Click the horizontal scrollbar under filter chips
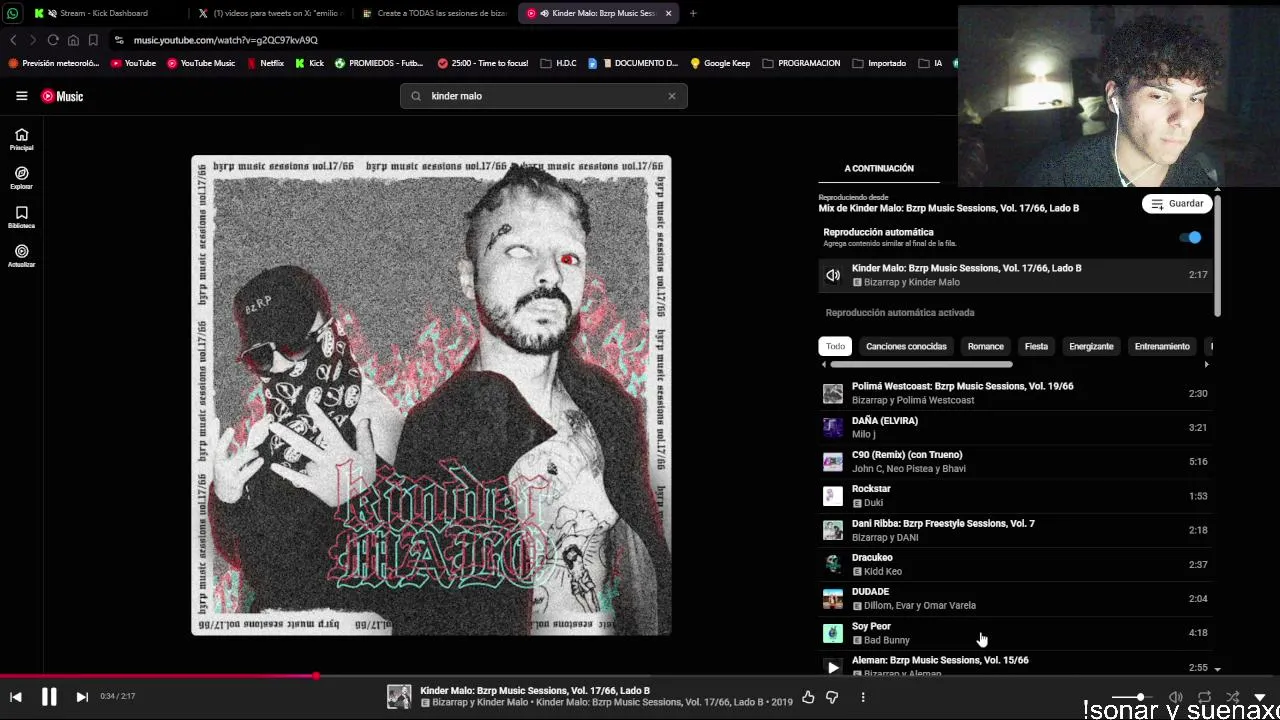 point(920,365)
